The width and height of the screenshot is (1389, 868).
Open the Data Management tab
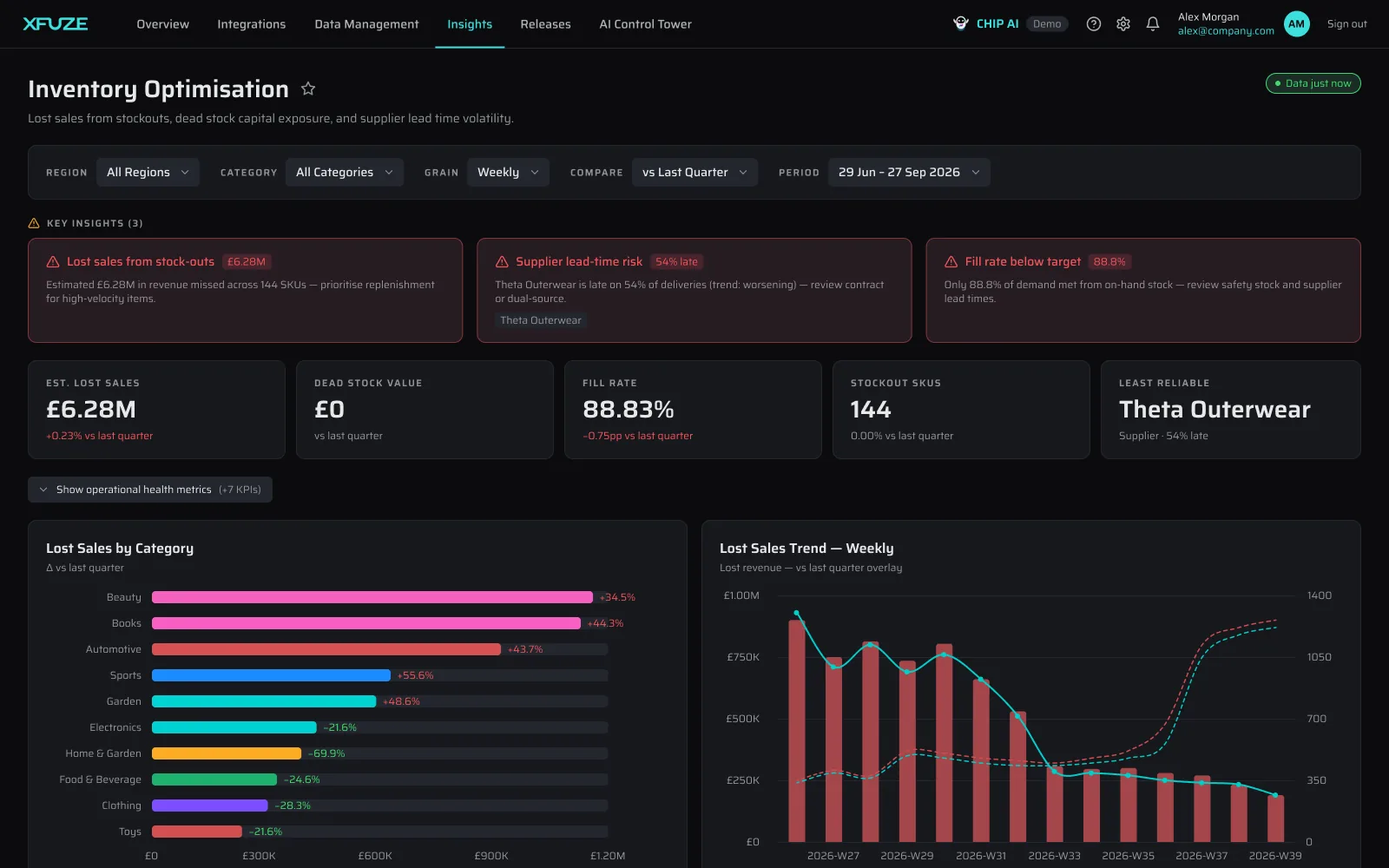pos(366,24)
